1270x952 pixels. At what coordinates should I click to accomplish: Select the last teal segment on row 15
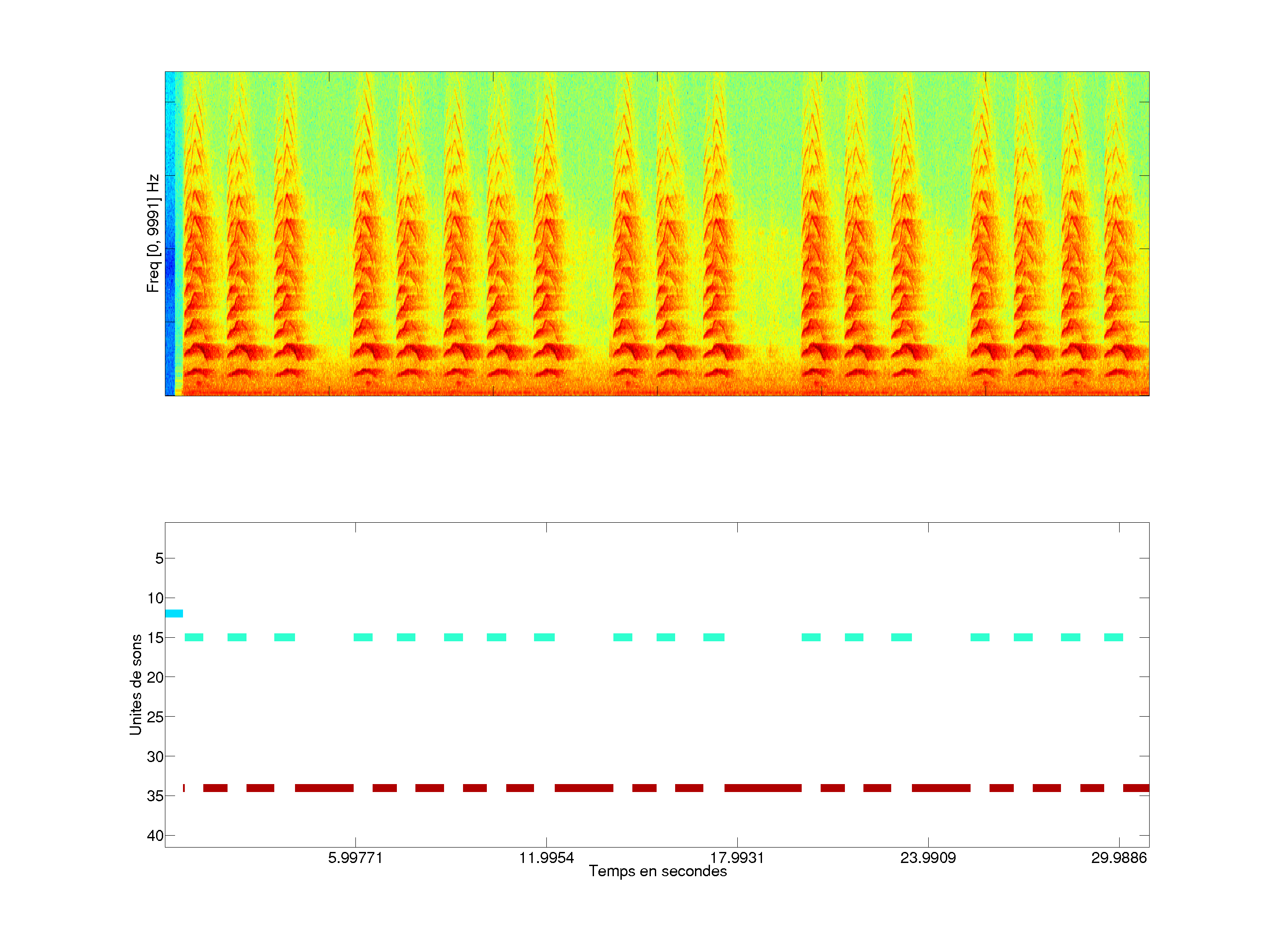pos(1113,637)
